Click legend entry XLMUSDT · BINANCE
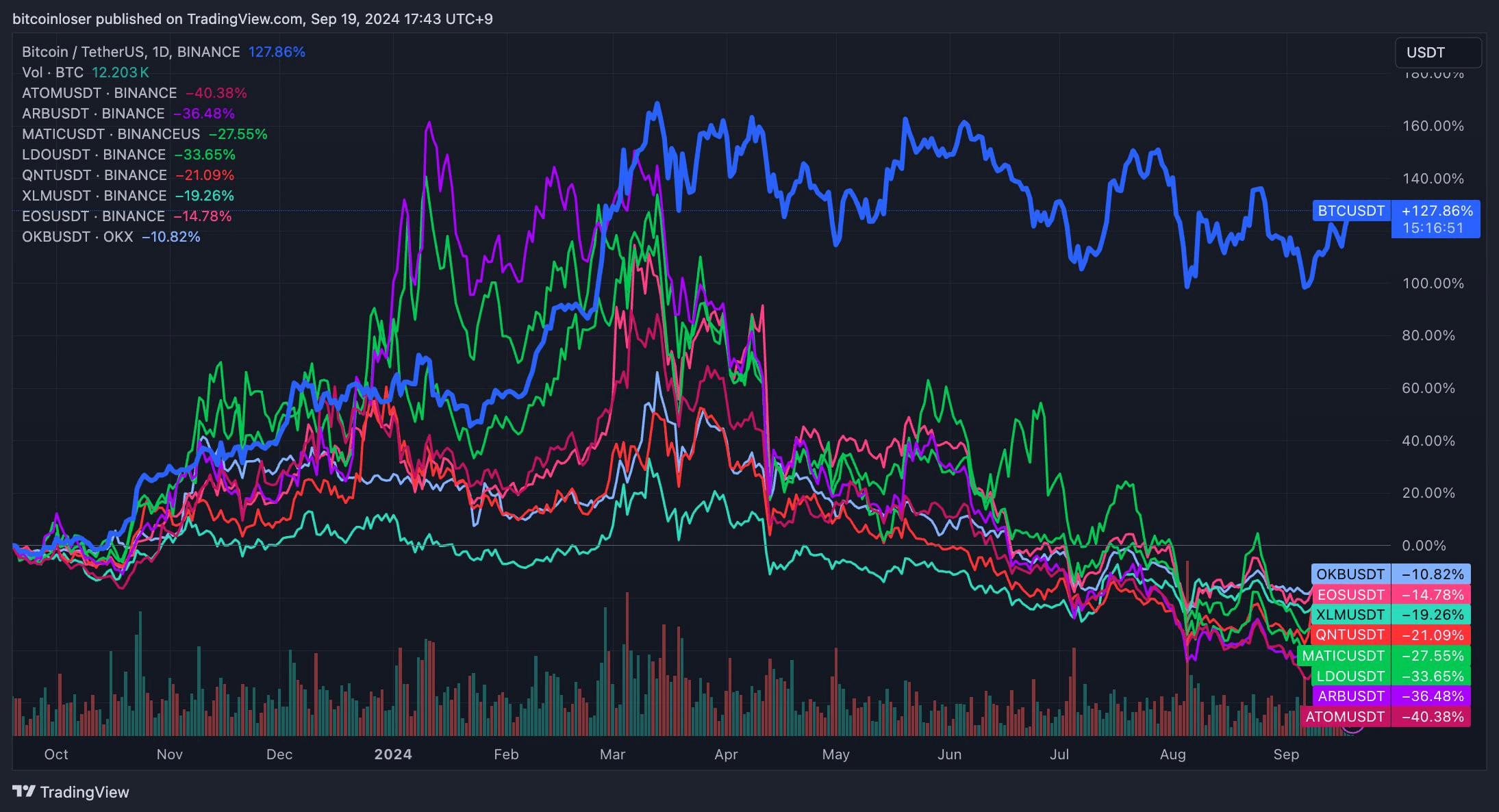This screenshot has height=812, width=1499. click(95, 196)
